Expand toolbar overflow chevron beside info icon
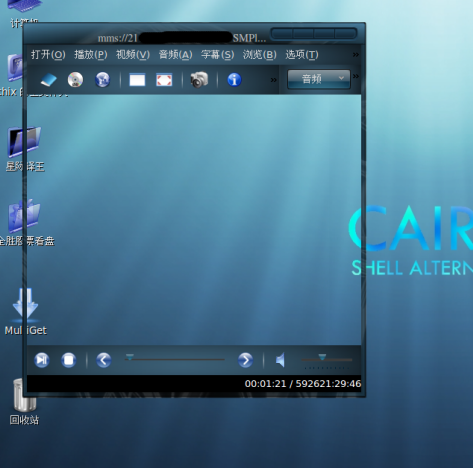Image resolution: width=473 pixels, height=468 pixels. [x=274, y=80]
